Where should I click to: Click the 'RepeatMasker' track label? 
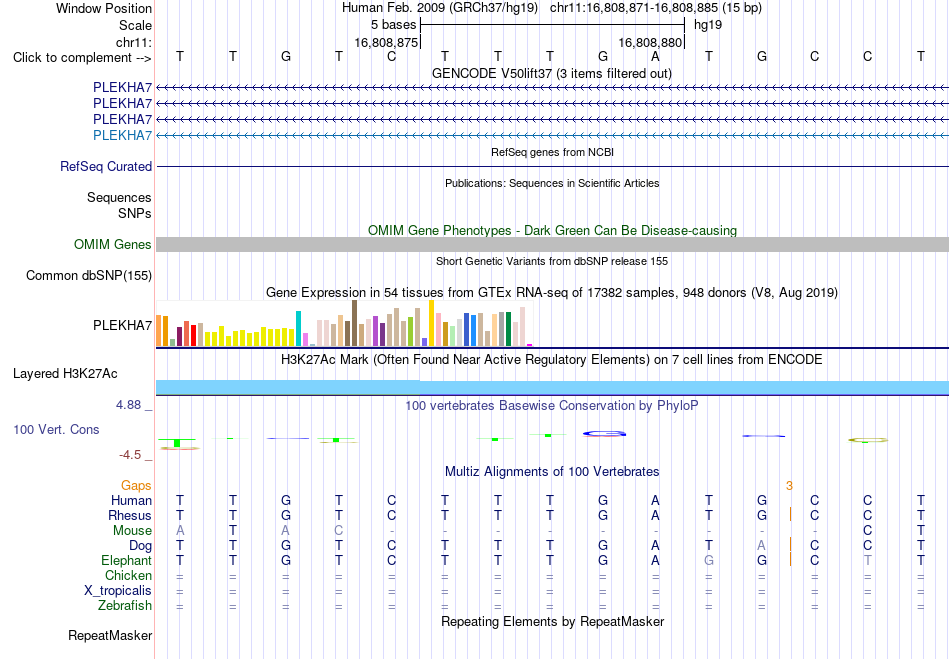(x=110, y=635)
